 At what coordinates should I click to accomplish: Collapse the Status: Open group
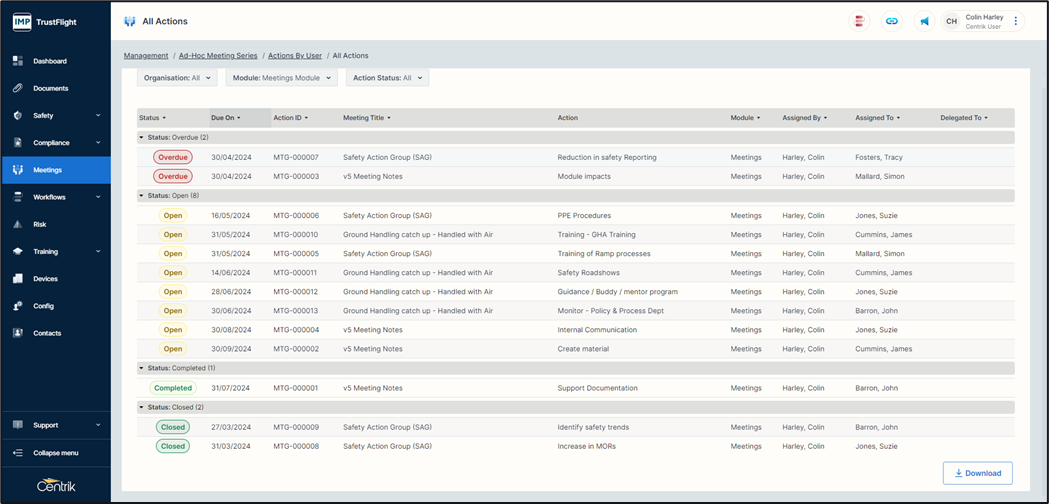[x=142, y=196]
